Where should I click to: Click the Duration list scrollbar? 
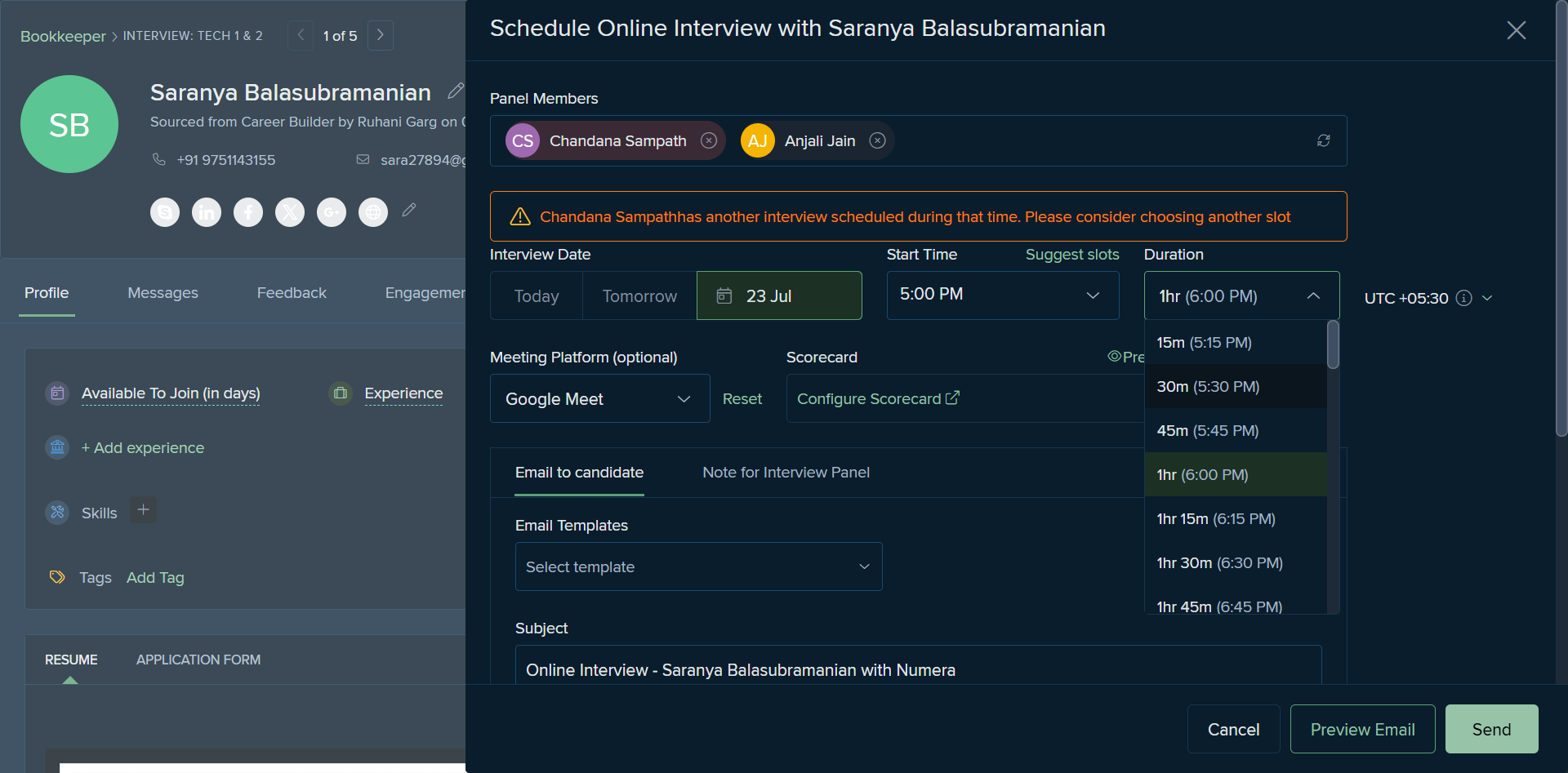1333,344
